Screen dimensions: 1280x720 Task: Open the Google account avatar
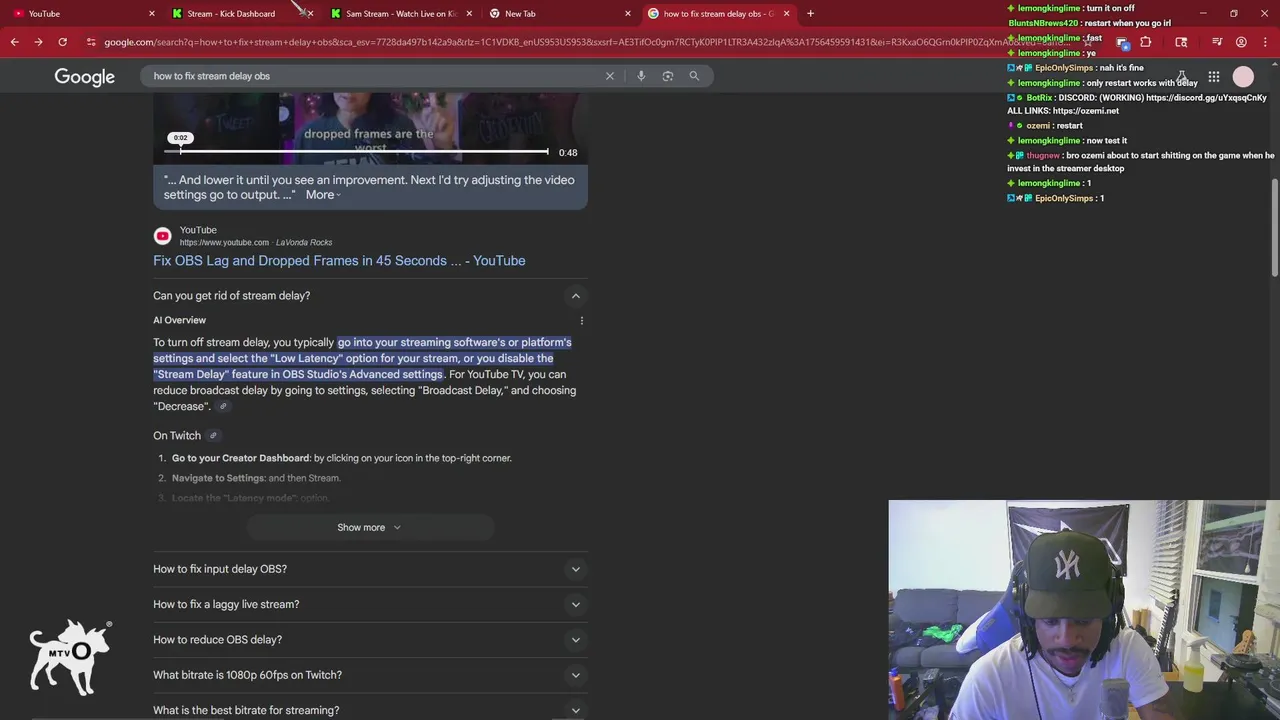tap(1243, 77)
